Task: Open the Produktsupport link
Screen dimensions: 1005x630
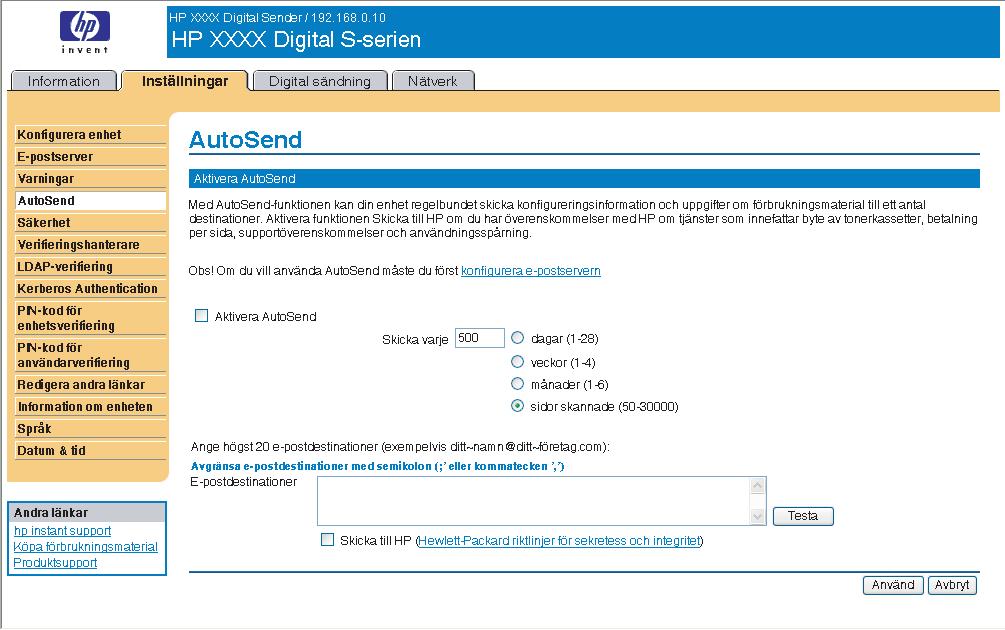Action: tap(55, 563)
